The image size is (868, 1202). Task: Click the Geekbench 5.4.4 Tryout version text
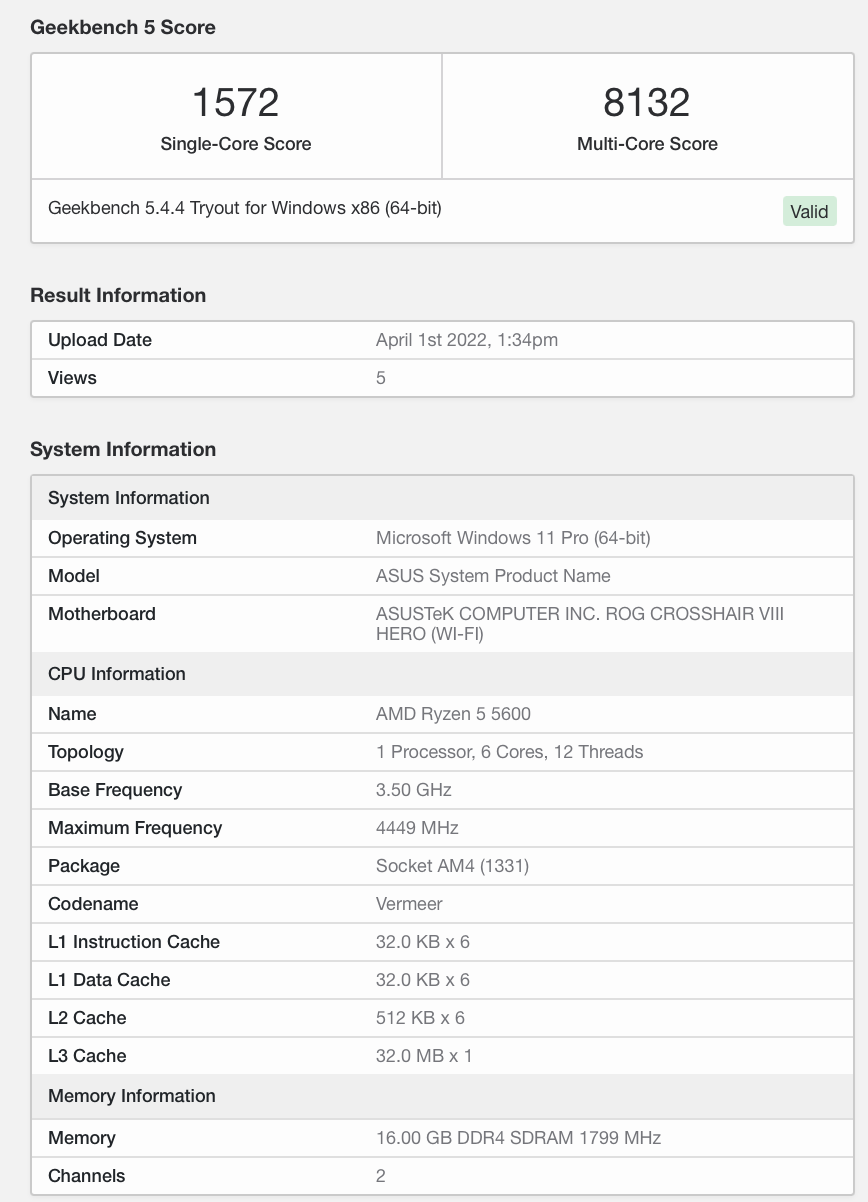(x=245, y=208)
